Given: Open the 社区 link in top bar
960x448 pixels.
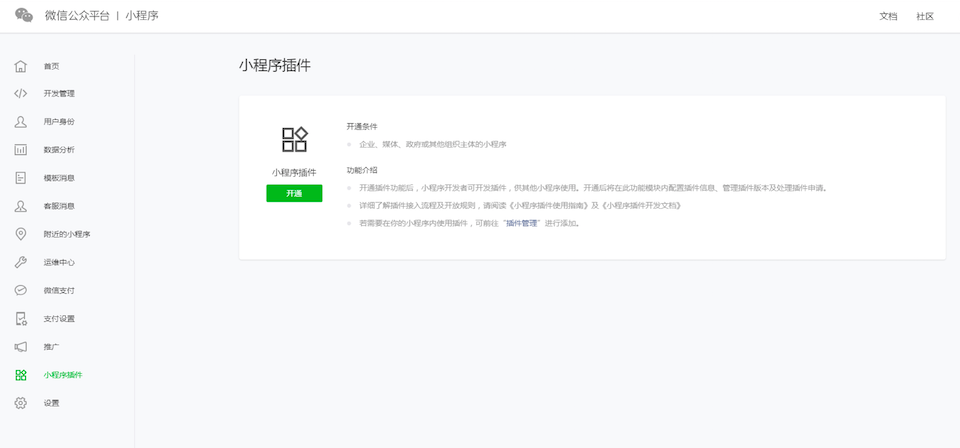Looking at the screenshot, I should click(x=925, y=17).
